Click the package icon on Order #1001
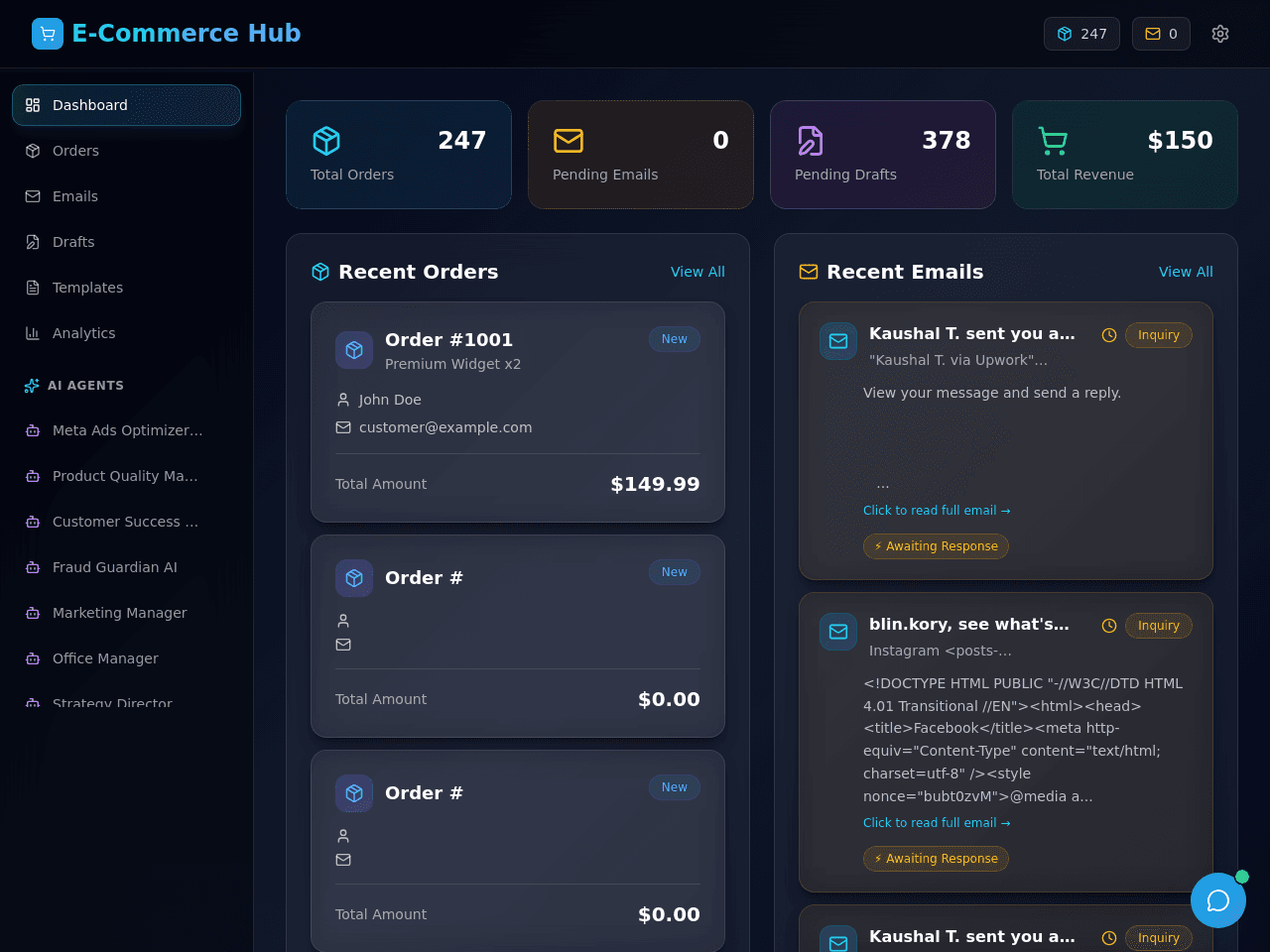This screenshot has height=952, width=1270. tap(354, 350)
